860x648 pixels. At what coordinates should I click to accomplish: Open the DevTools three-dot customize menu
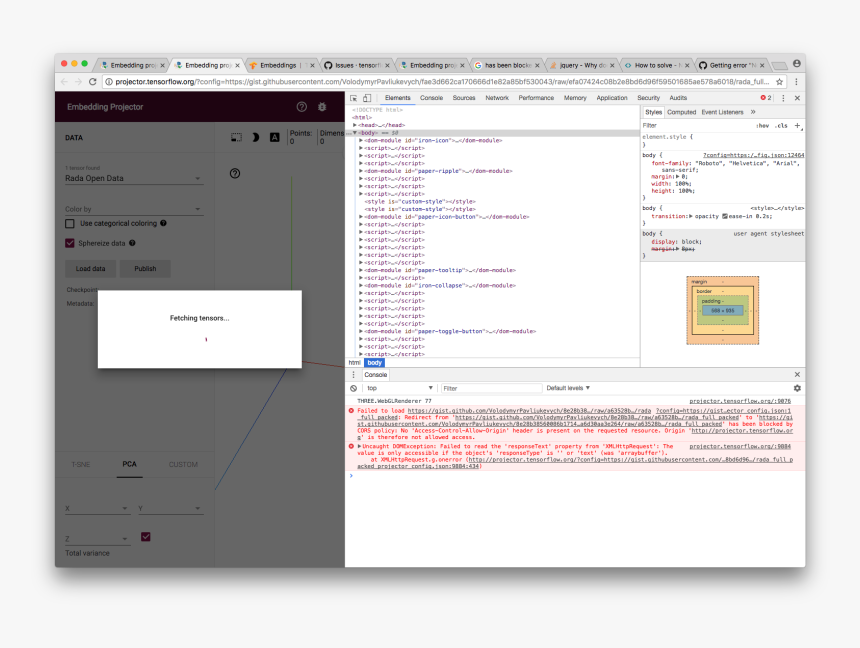783,98
